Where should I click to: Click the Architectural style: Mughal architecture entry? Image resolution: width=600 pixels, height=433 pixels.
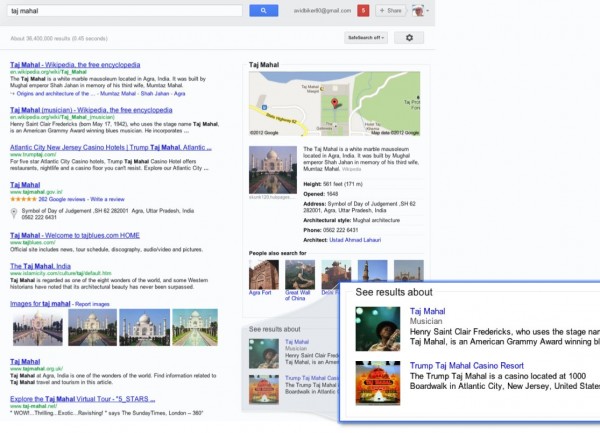[352, 220]
